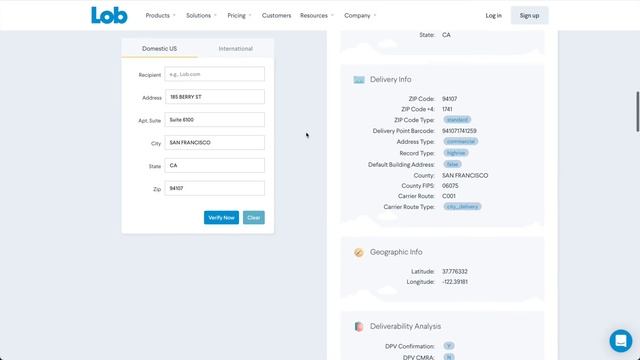Image resolution: width=640 pixels, height=360 pixels.
Task: Click the ZIP Code value 94107 in Delivery Info
Action: [449, 99]
